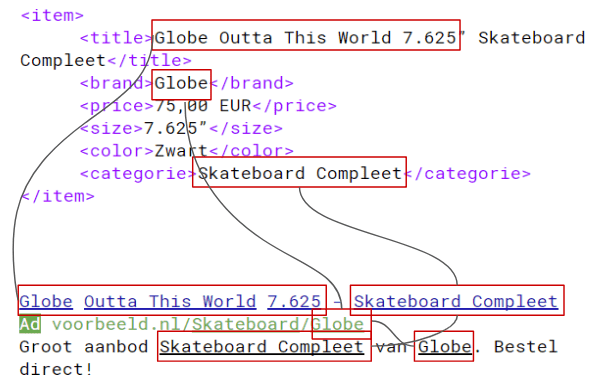This screenshot has height=390, width=601.
Task: Click "Bestel direct!" in the ad description
Action: [x=288, y=358]
